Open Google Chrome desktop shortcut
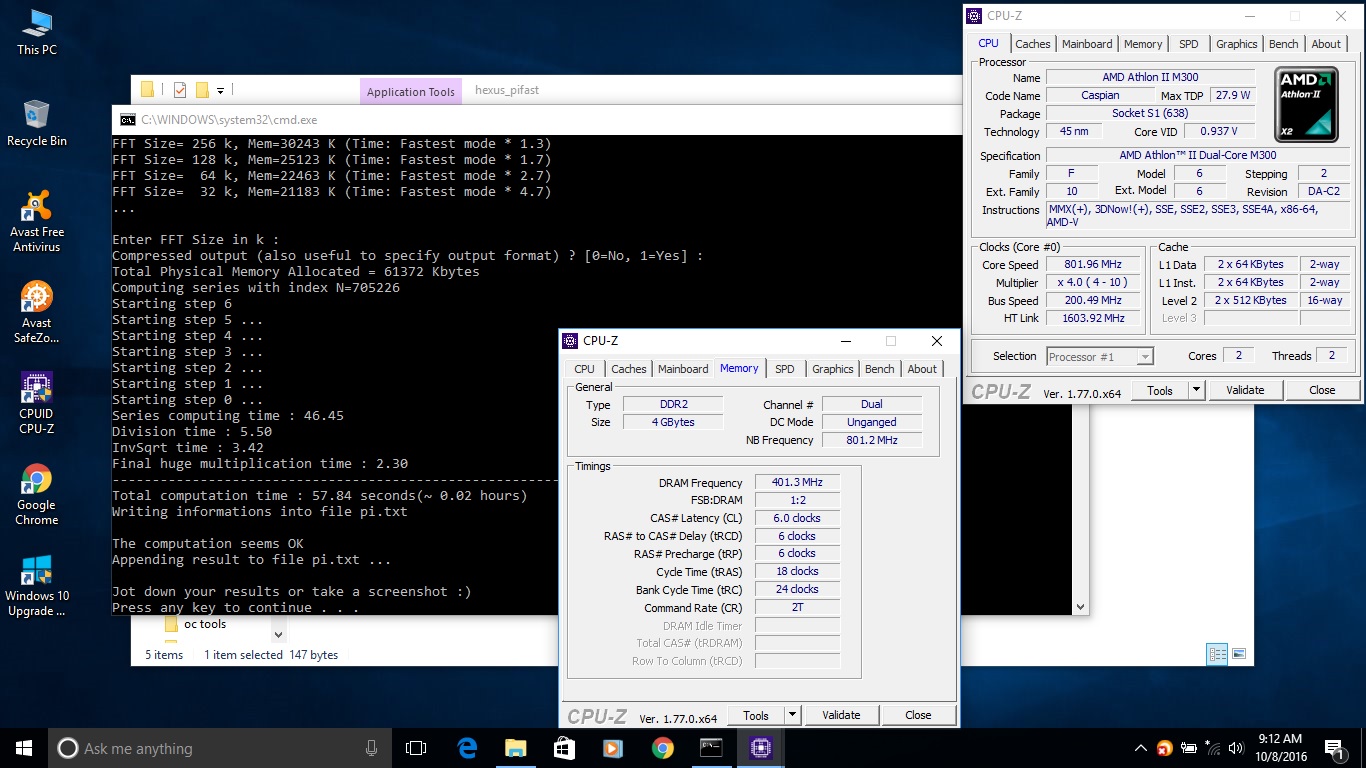 coord(37,495)
